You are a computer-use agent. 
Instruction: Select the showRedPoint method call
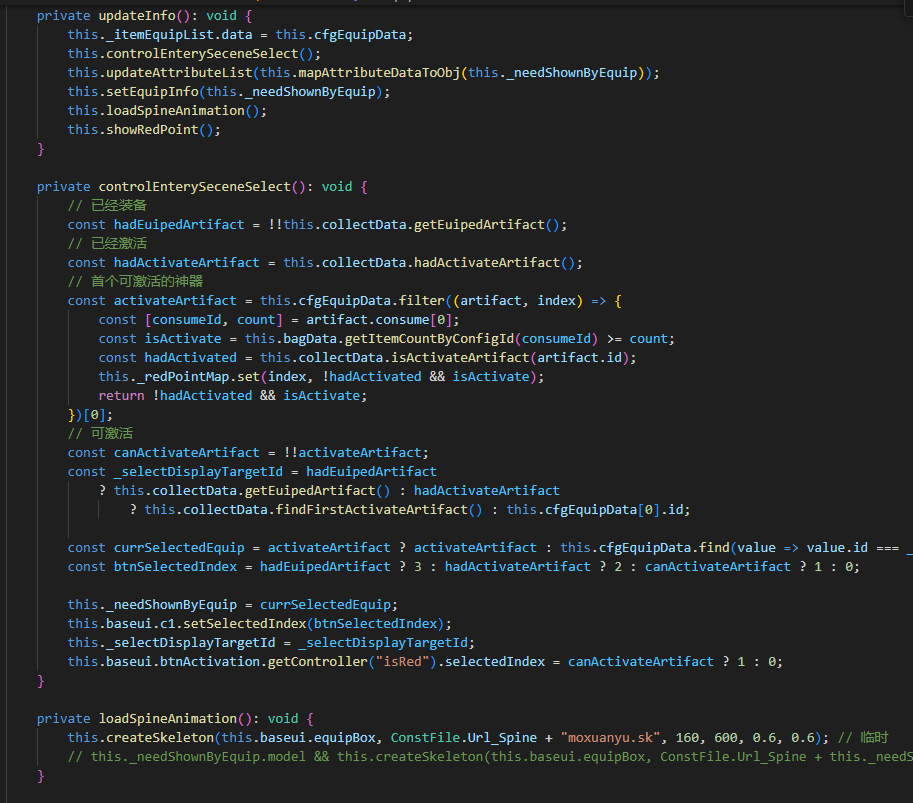(152, 130)
